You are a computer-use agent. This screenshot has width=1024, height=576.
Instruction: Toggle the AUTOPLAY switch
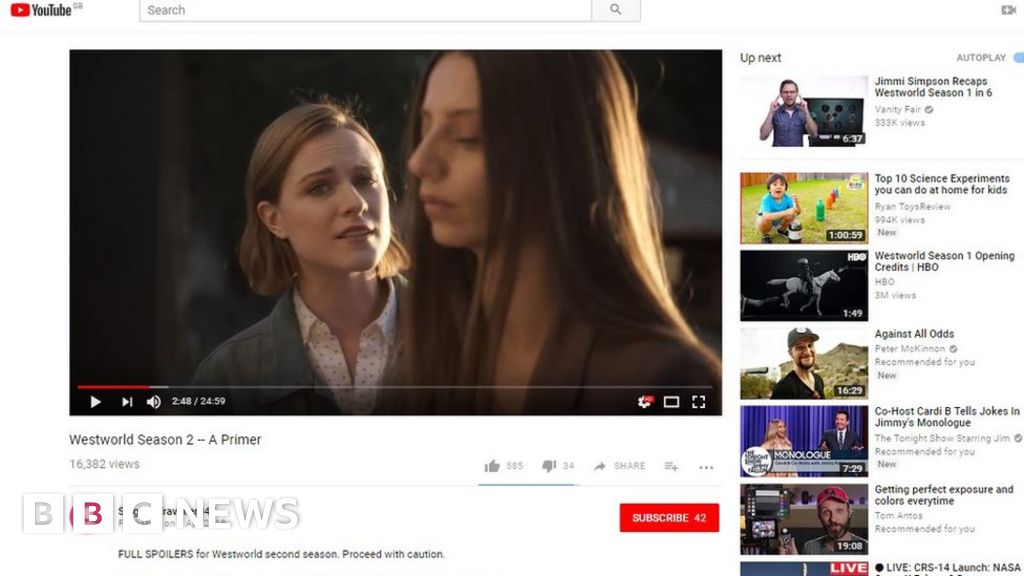[1018, 57]
